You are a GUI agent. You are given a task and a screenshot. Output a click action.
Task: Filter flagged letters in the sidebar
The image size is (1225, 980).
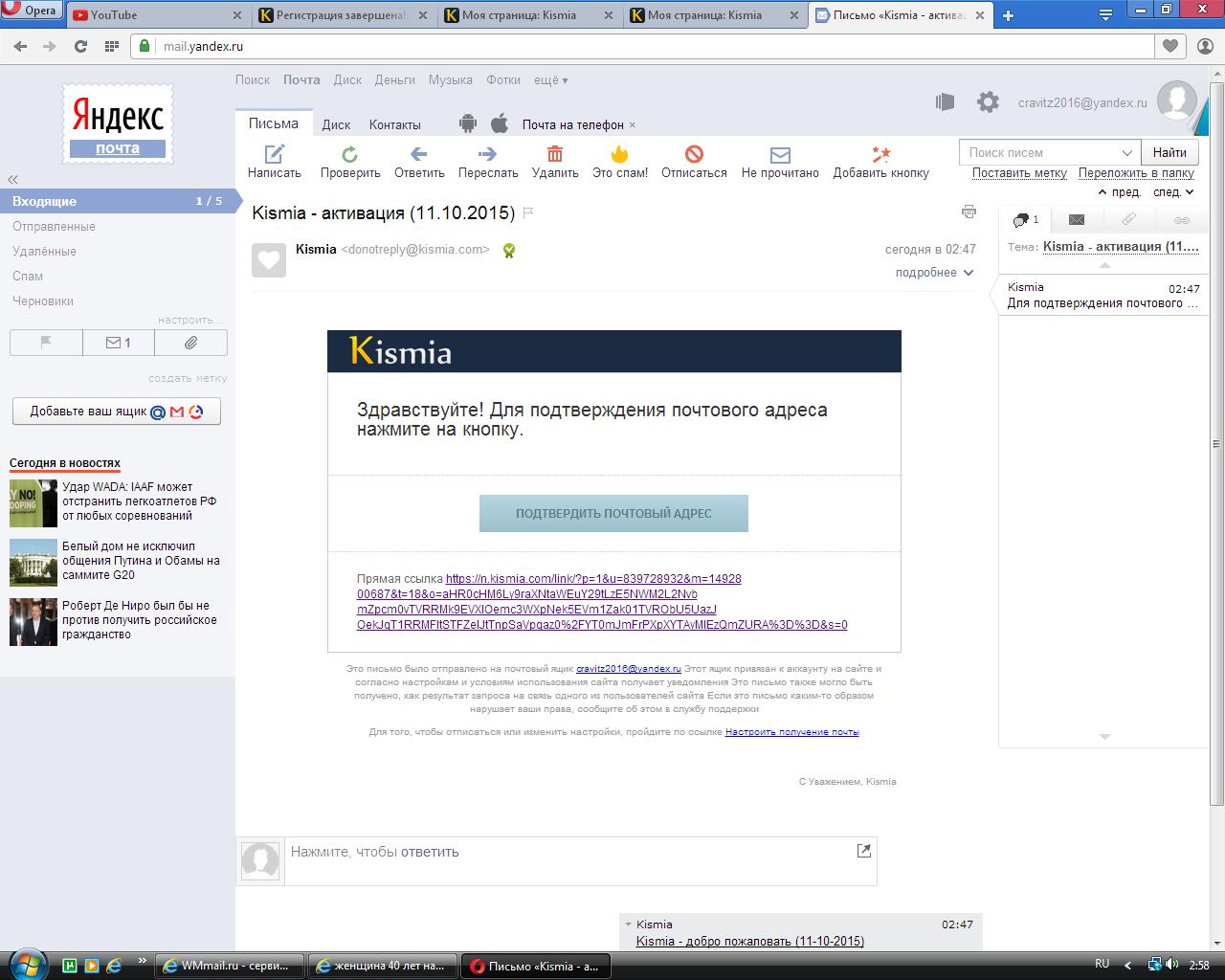[x=46, y=343]
